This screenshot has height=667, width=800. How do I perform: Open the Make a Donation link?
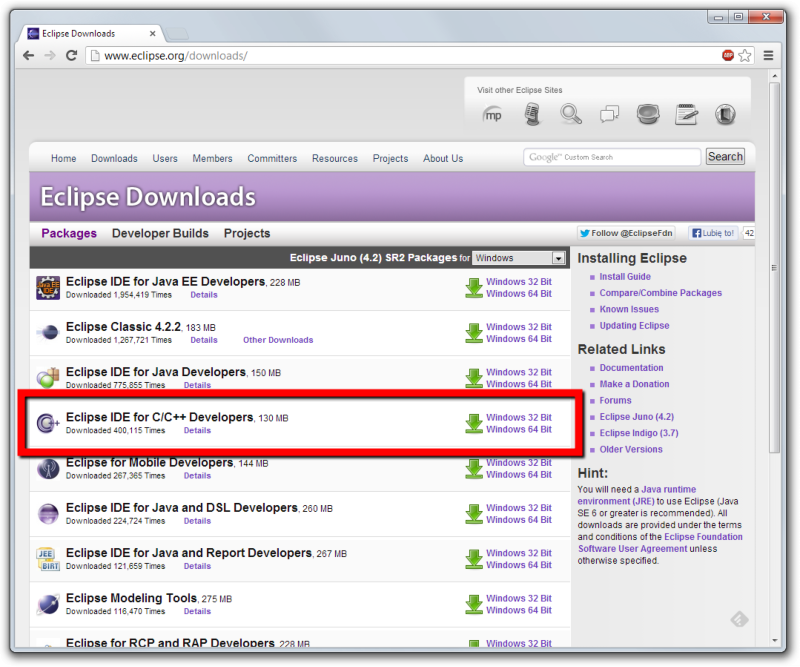point(634,384)
